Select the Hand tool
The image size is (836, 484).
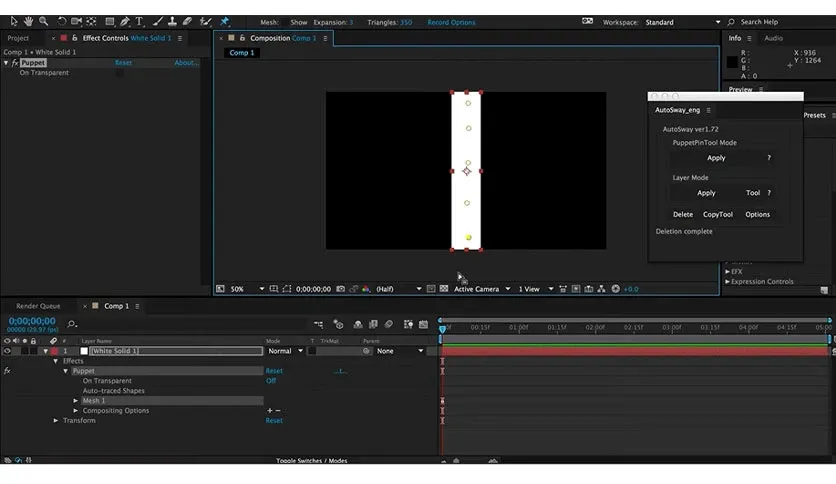(x=28, y=21)
